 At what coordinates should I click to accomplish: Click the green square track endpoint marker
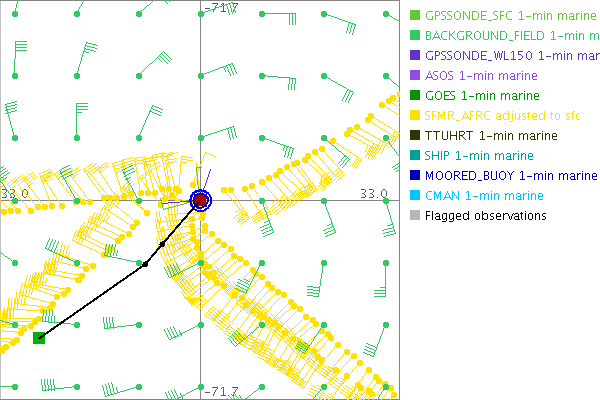tap(39, 338)
